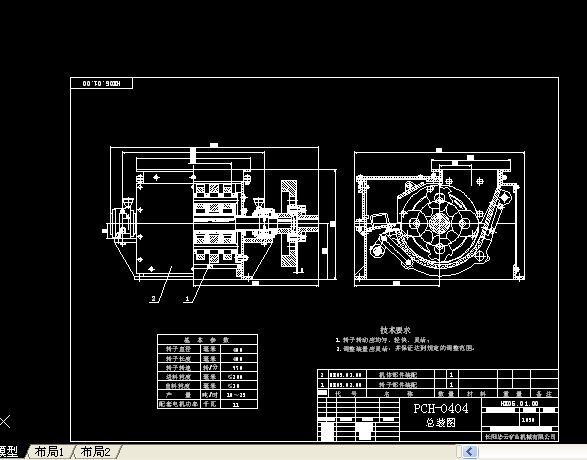
Task: Select the 千瓦 unit cell
Action: (210, 404)
